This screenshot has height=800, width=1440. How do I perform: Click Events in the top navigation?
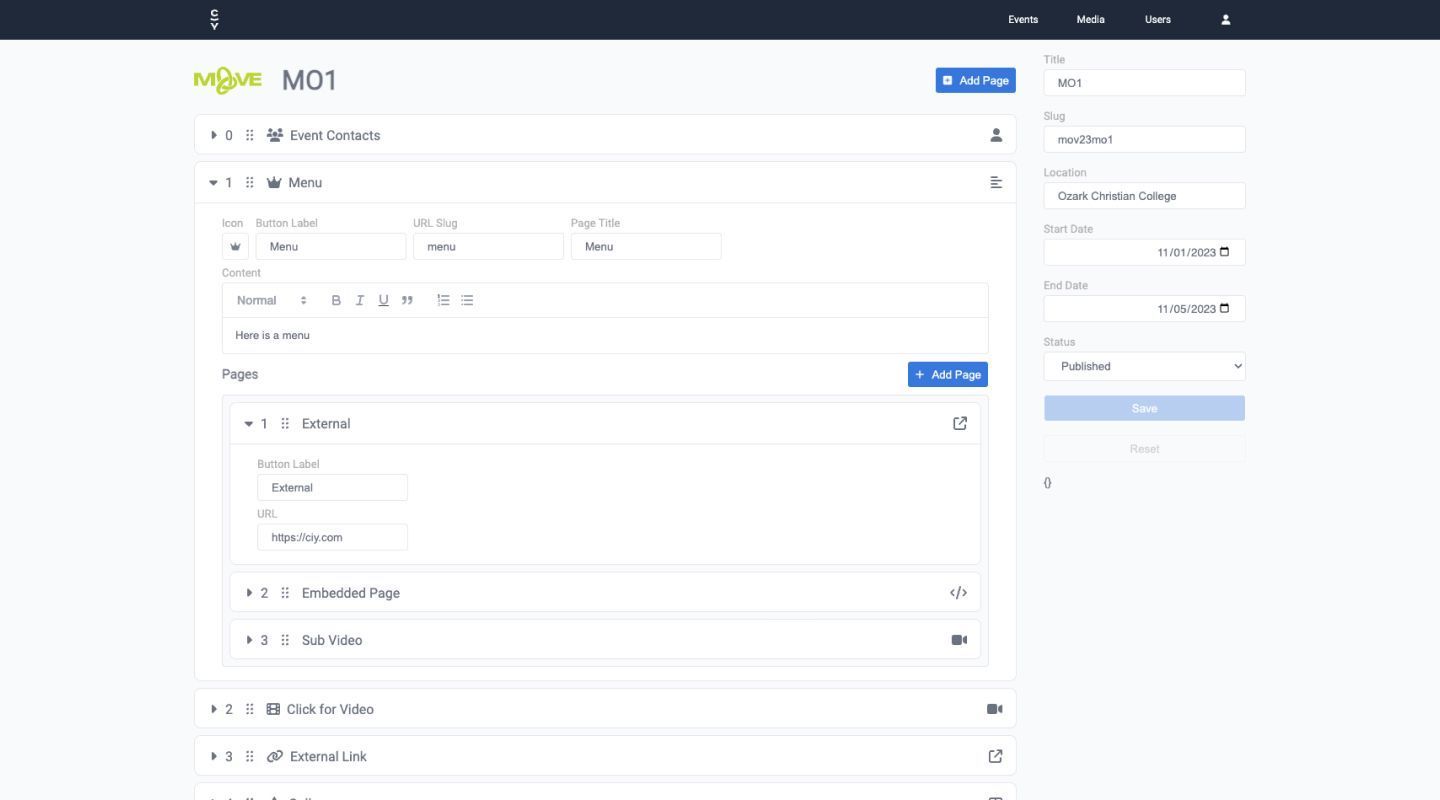pos(1023,19)
